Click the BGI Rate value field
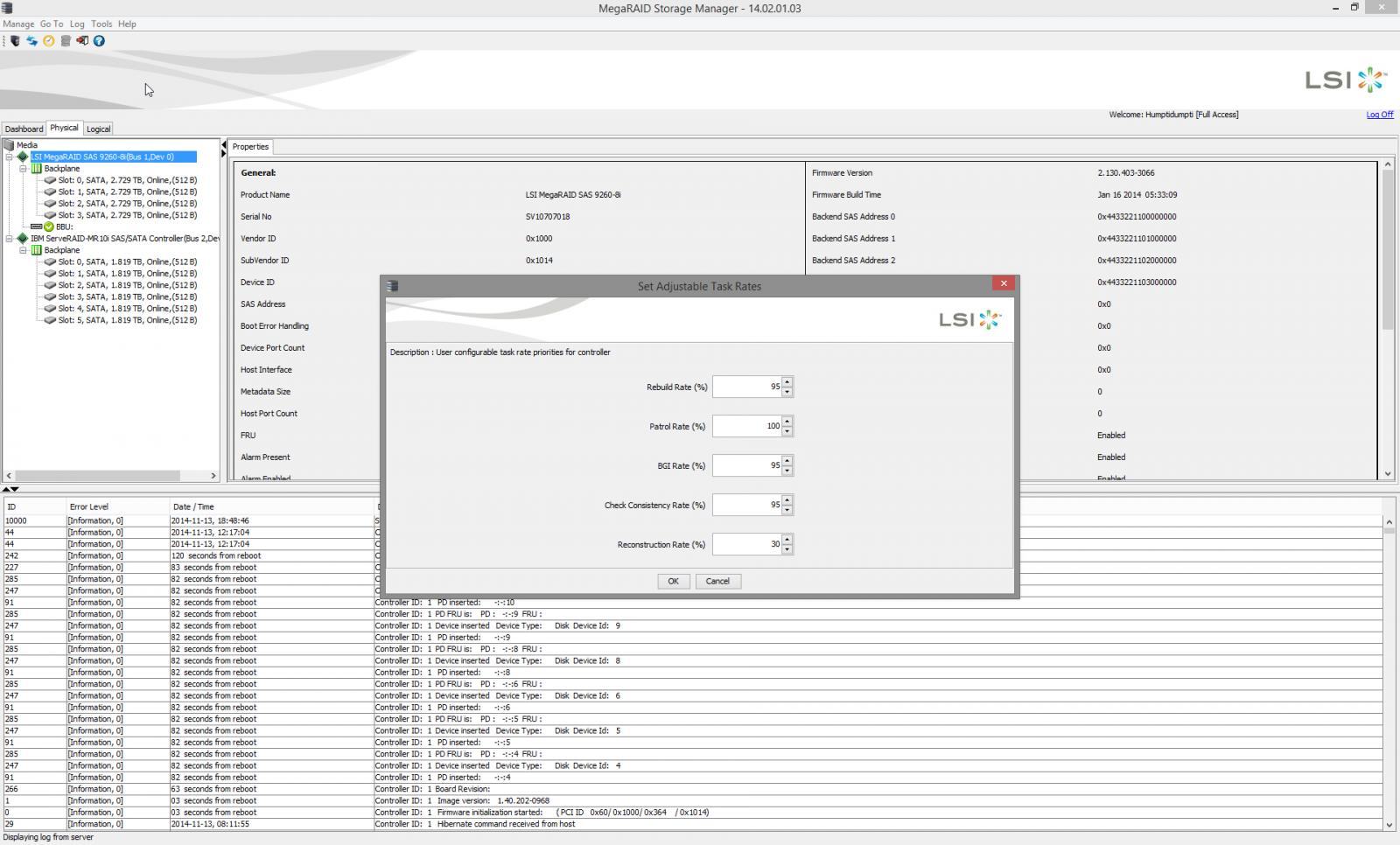The width and height of the screenshot is (1400, 845). tap(747, 465)
